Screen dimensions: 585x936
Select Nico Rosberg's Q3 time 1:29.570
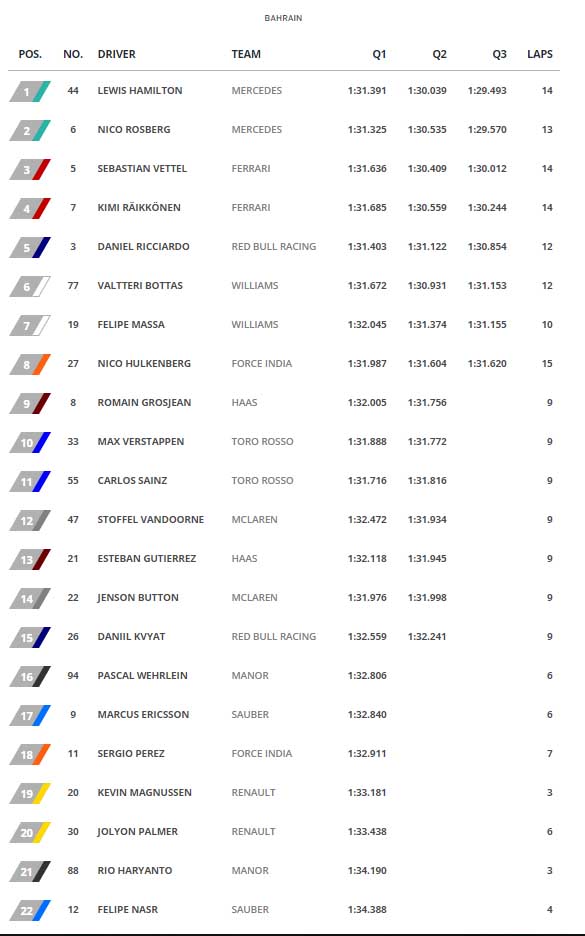pyautogui.click(x=487, y=130)
